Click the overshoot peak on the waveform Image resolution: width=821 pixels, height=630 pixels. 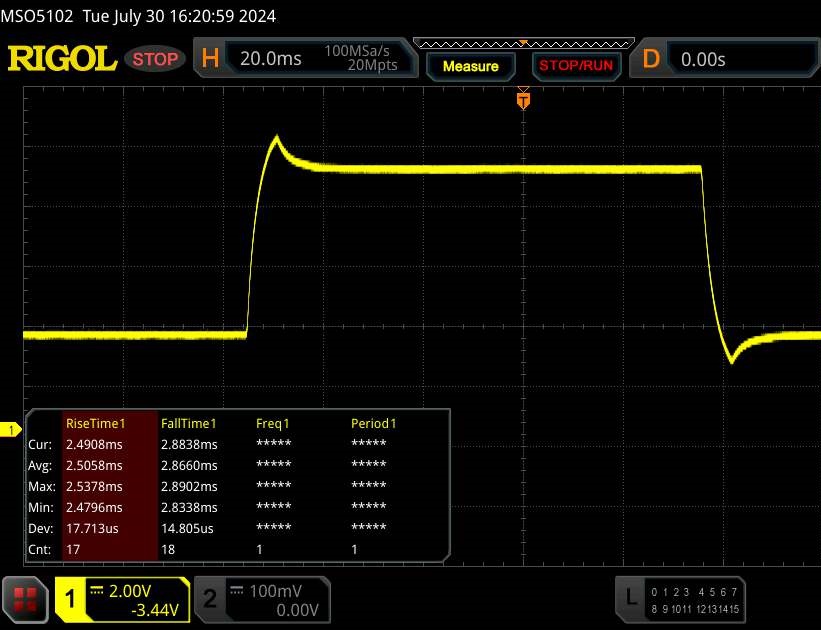pyautogui.click(x=276, y=137)
